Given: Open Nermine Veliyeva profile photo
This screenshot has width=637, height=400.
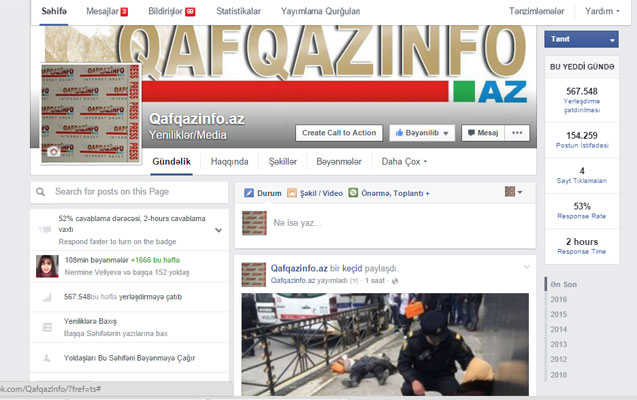Looking at the screenshot, I should tap(47, 266).
